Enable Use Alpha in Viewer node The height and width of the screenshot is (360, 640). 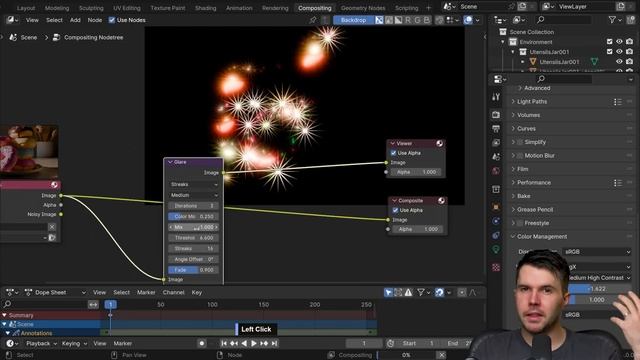click(x=393, y=153)
